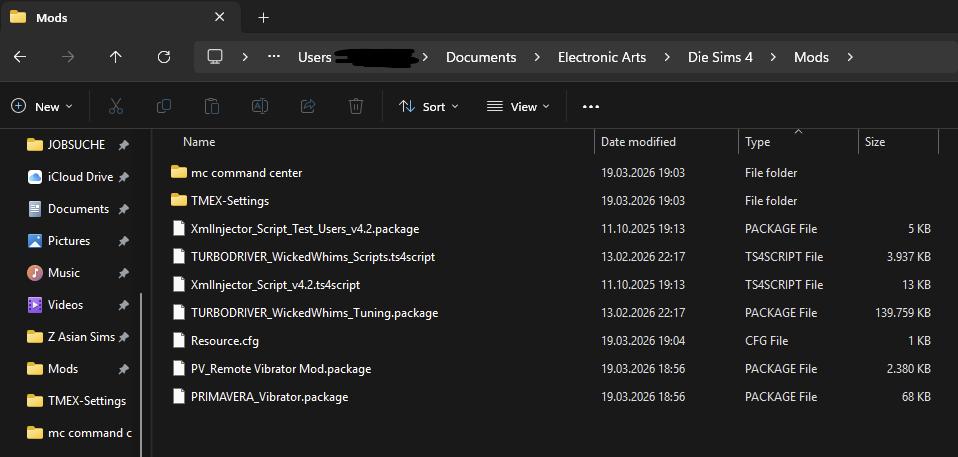The image size is (958, 457).
Task: Go back with the back arrow
Action: pyautogui.click(x=20, y=57)
